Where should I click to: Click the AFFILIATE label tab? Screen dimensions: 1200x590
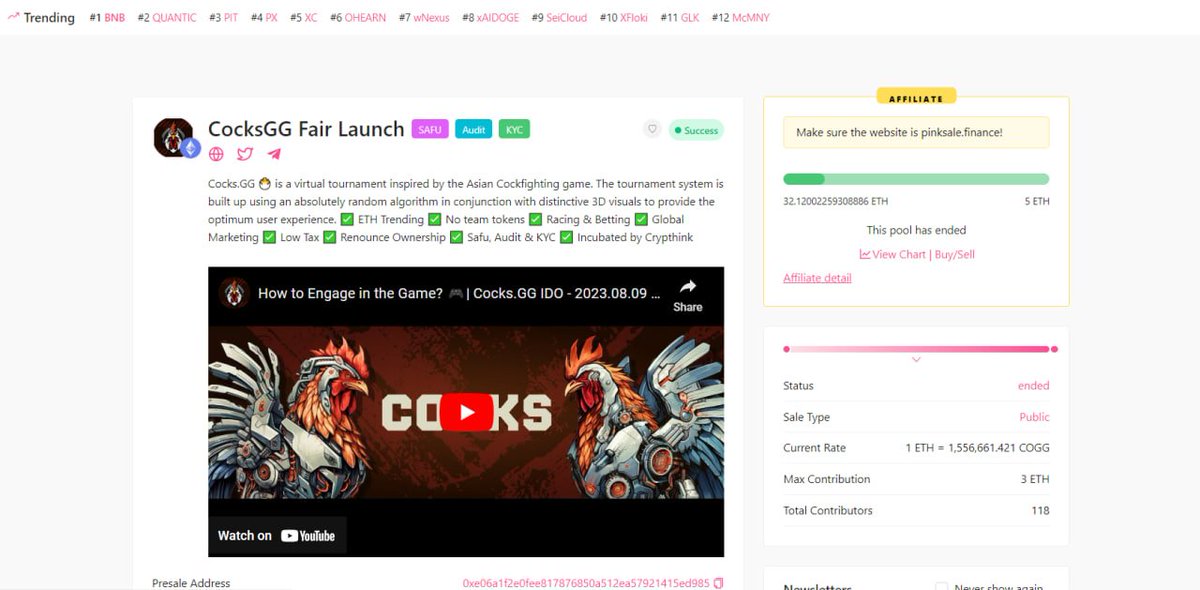point(916,98)
